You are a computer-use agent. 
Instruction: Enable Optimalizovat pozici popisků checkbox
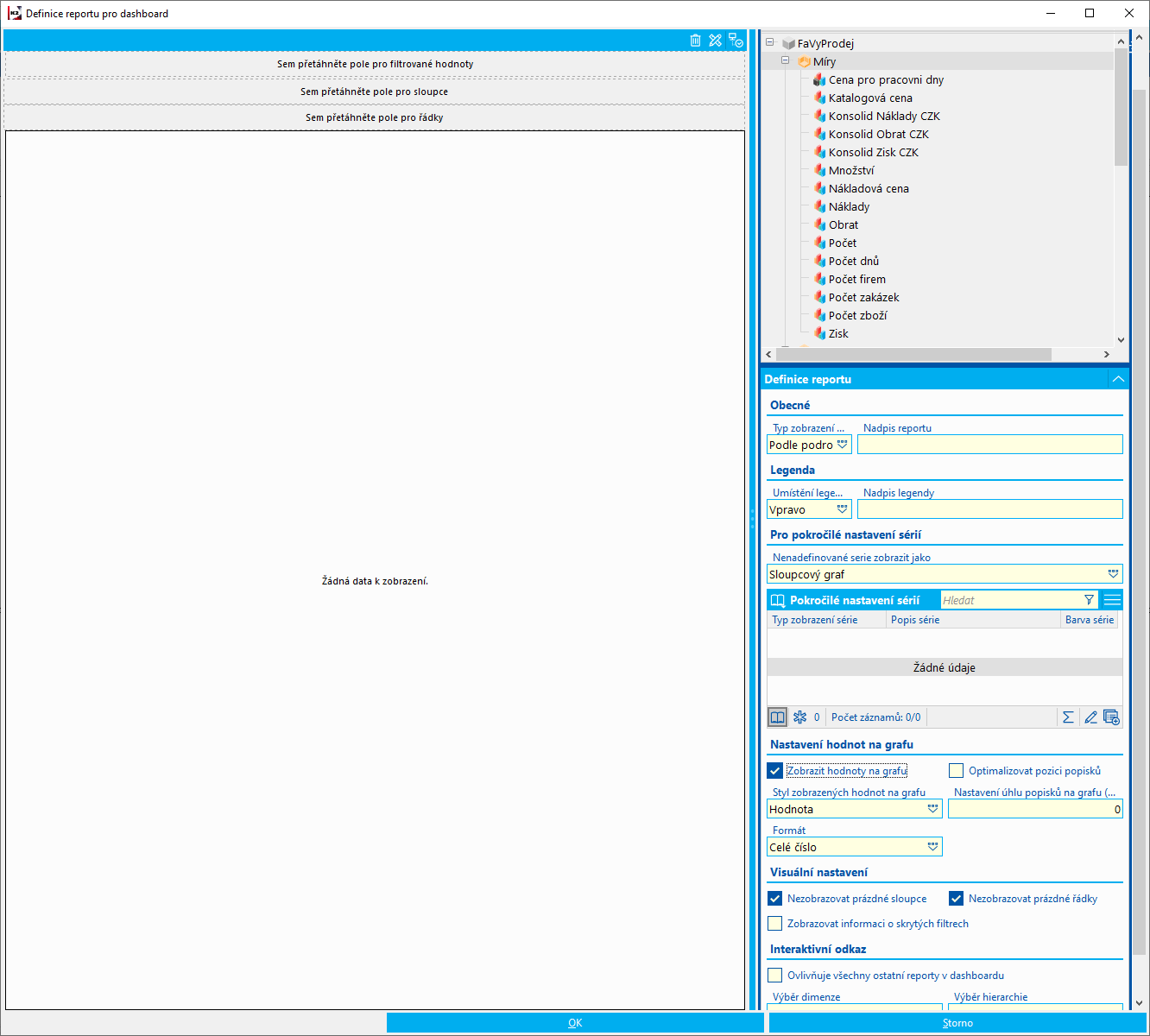(956, 771)
